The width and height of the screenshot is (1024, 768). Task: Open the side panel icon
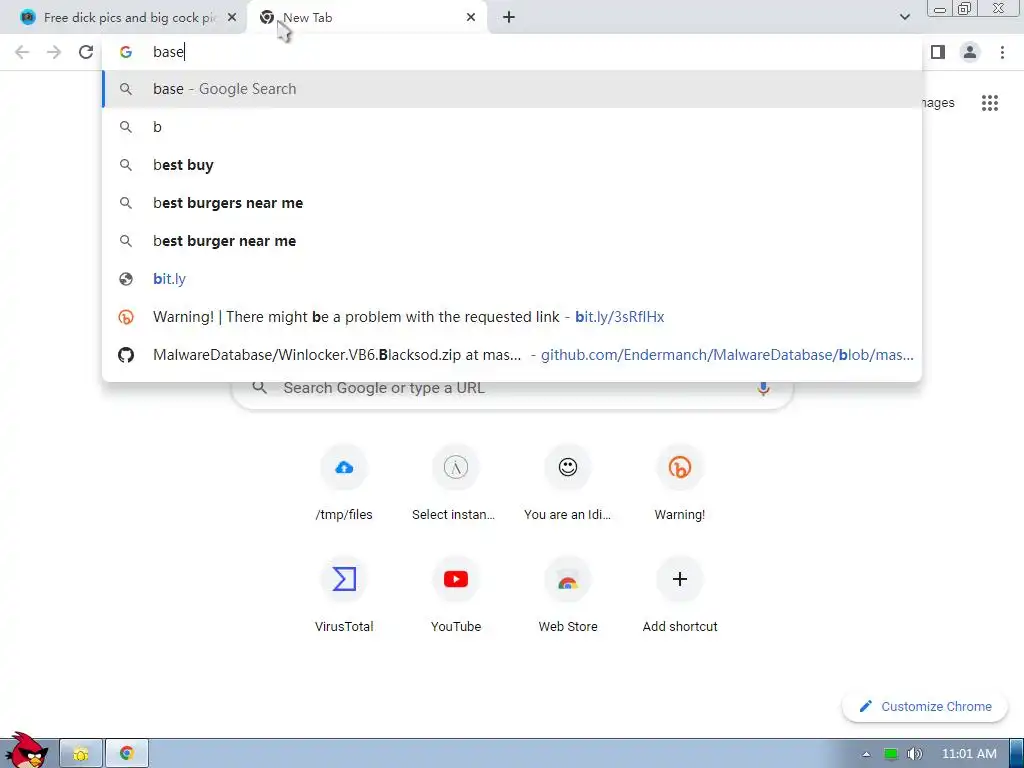pos(938,52)
